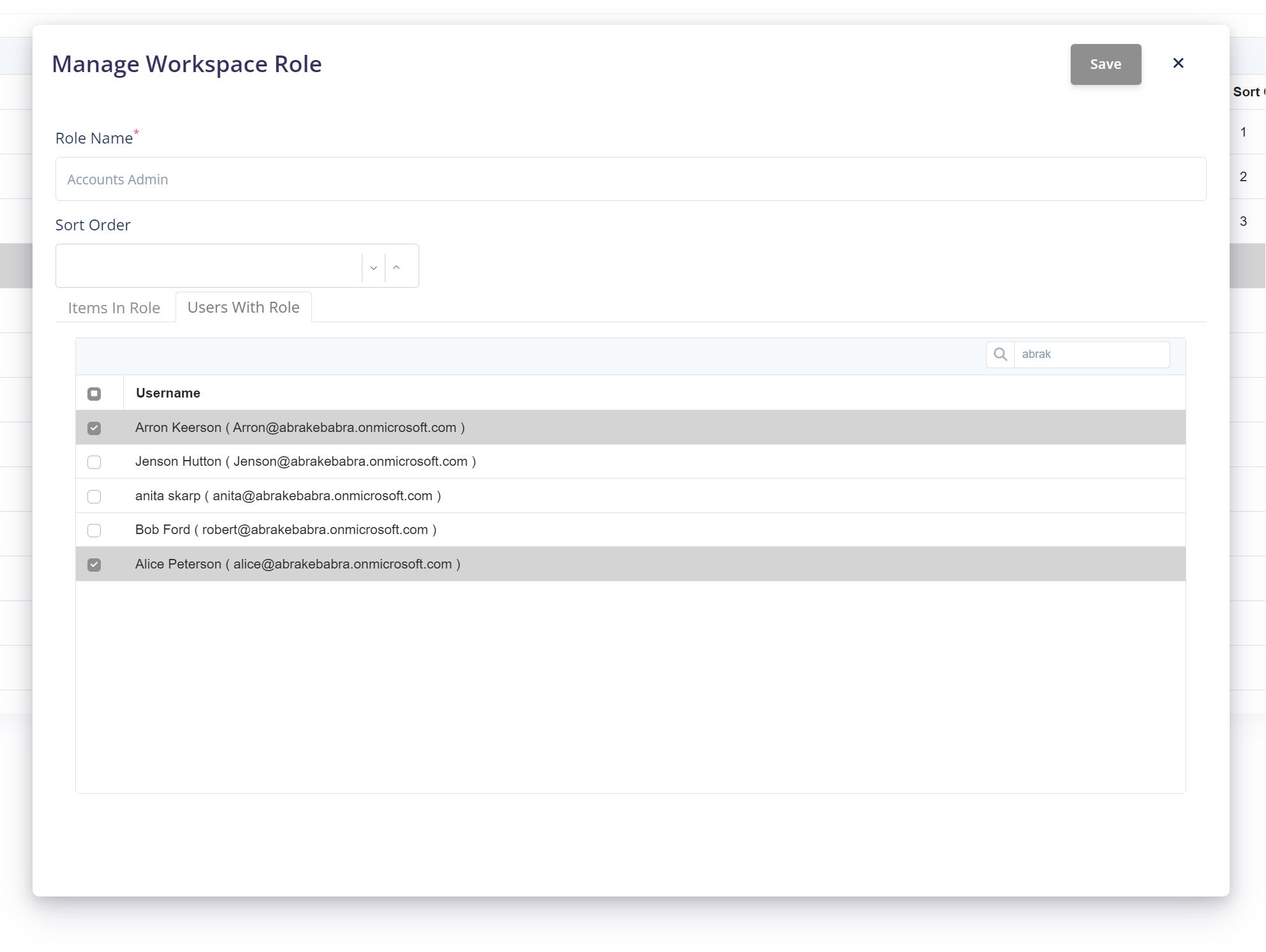Click the Sort Order increment arrow
Image resolution: width=1266 pixels, height=952 pixels.
pyautogui.click(x=396, y=267)
